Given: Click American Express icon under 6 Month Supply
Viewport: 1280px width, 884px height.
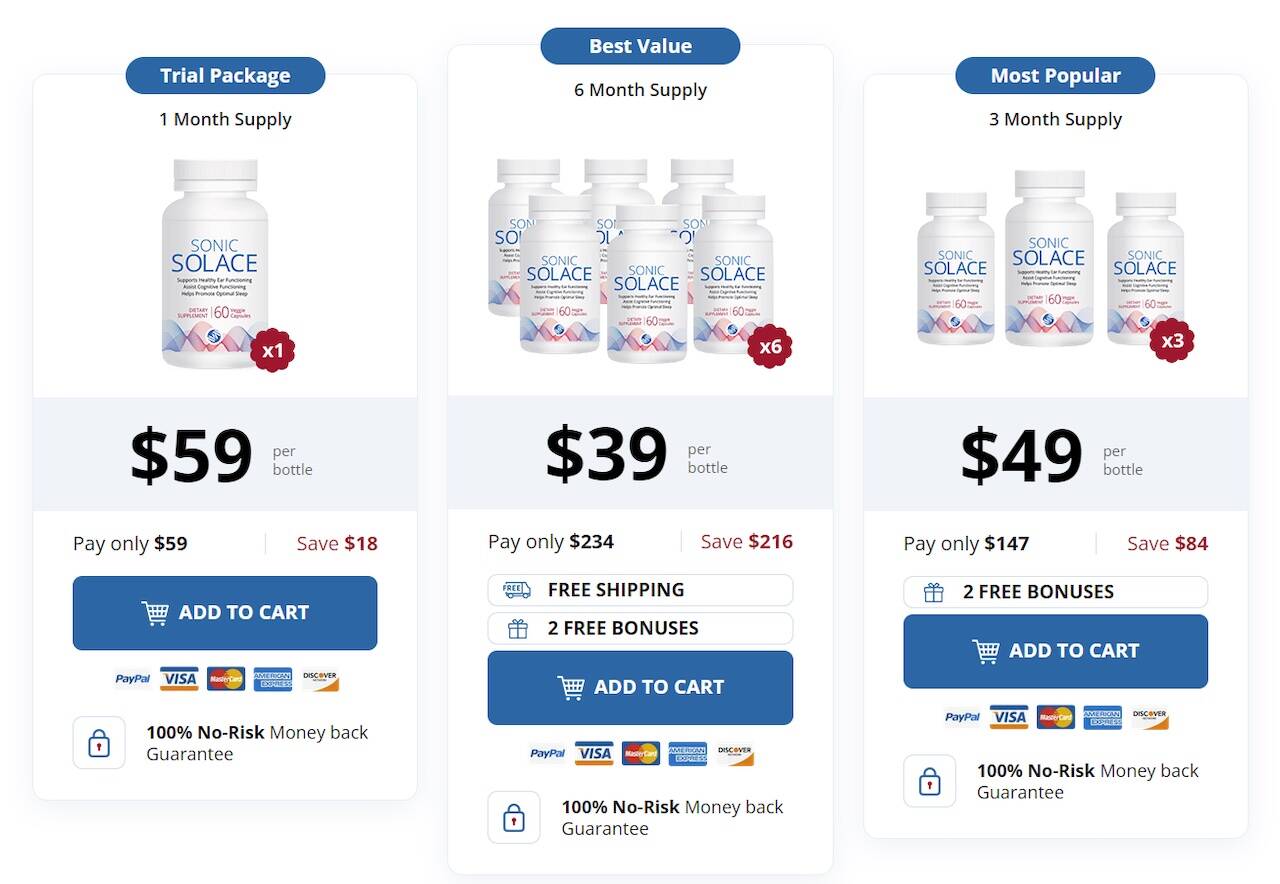Looking at the screenshot, I should click(x=687, y=753).
